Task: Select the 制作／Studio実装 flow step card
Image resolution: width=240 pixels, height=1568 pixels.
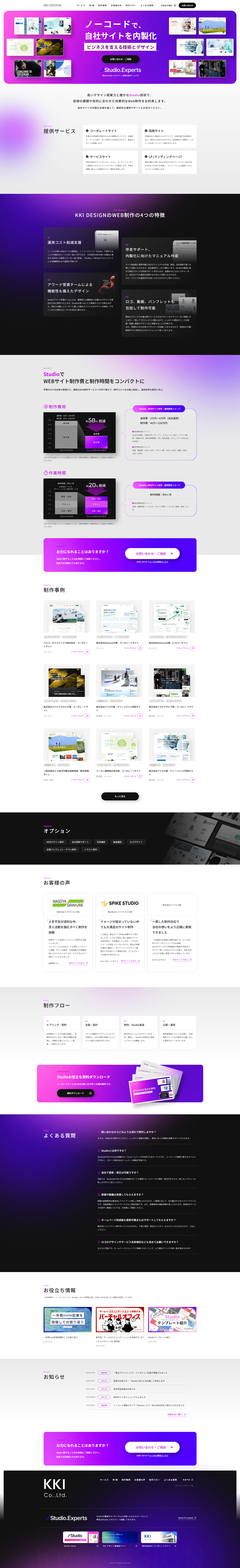Action: (x=139, y=1032)
